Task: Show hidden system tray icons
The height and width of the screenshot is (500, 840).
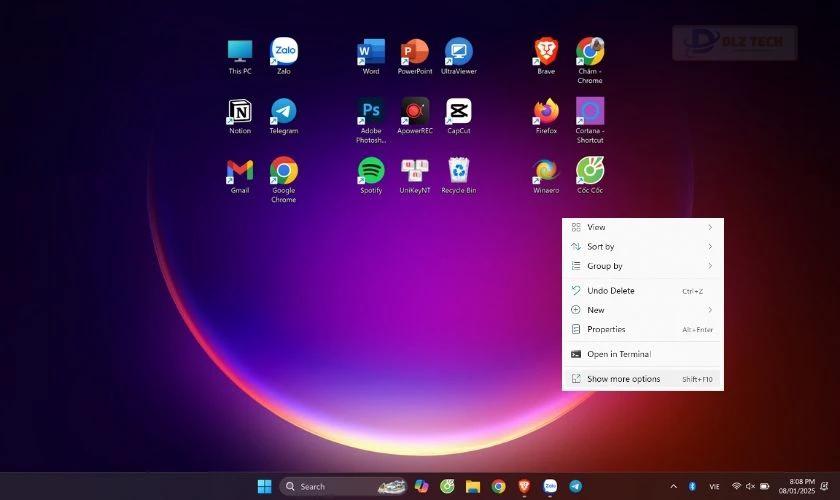Action: [x=673, y=486]
